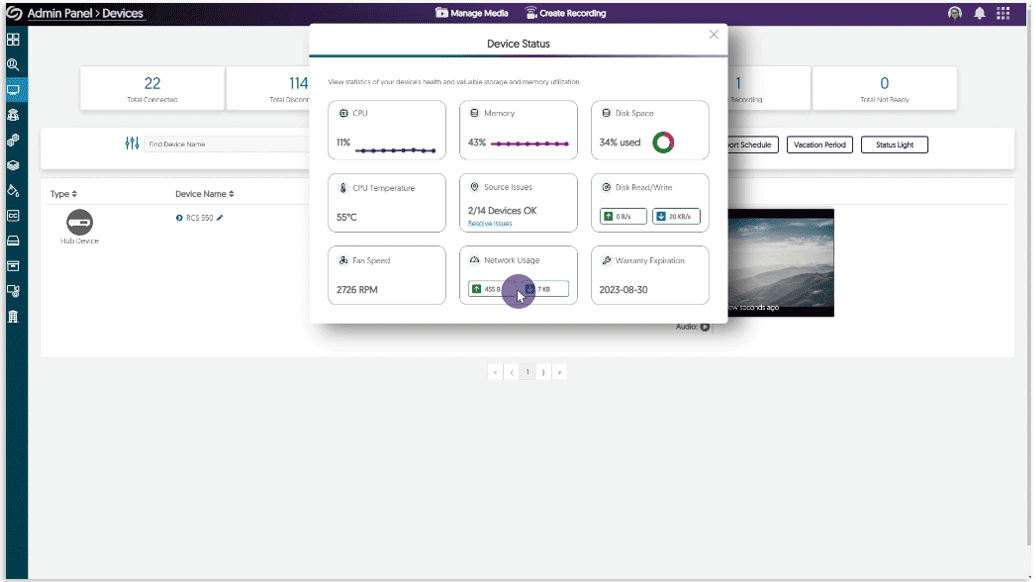The height and width of the screenshot is (582, 1036).
Task: Click the Disk Space usage donut chart
Action: (x=662, y=143)
